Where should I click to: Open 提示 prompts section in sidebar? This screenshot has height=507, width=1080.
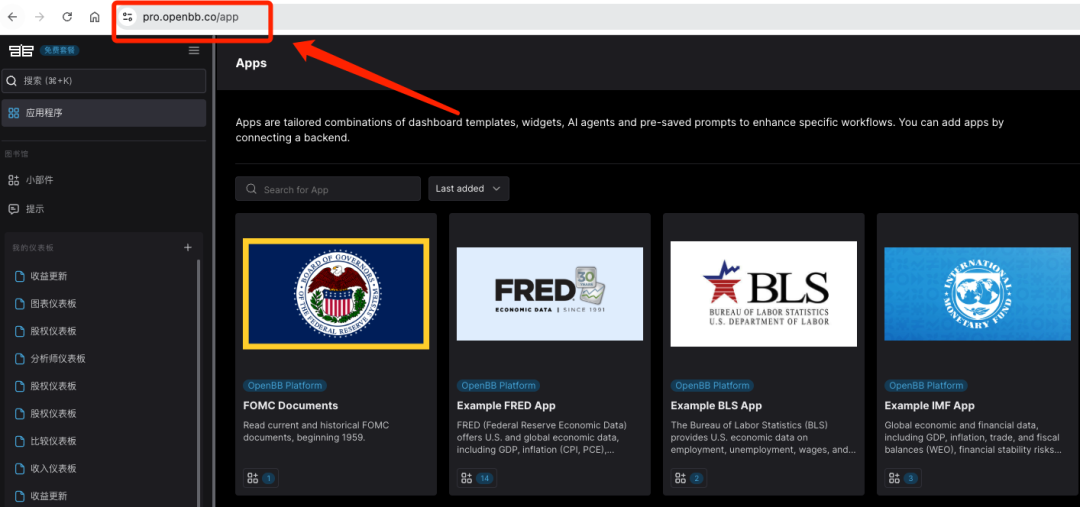[35, 209]
